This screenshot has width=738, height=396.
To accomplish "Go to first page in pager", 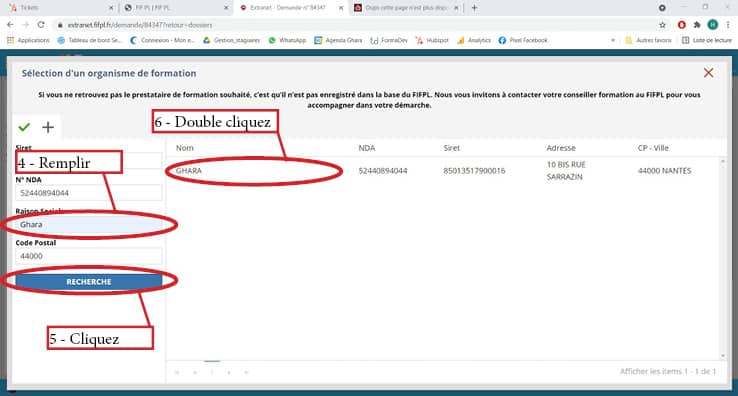I will point(177,372).
